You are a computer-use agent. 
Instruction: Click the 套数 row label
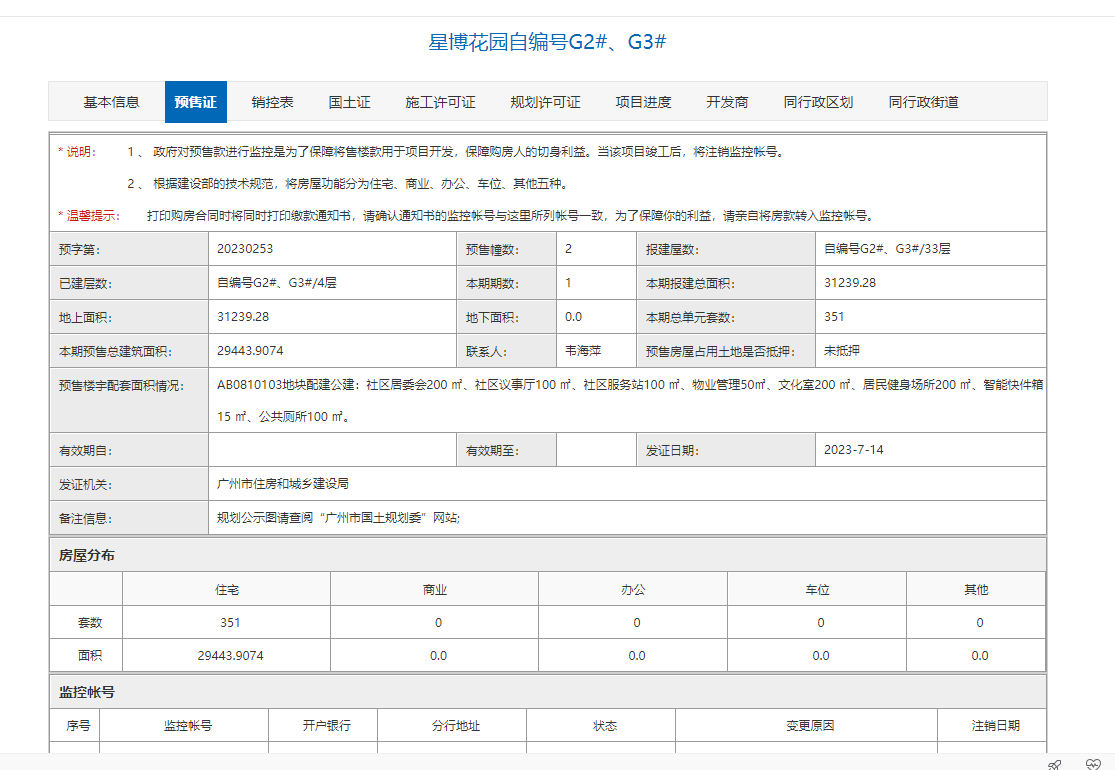pos(90,623)
